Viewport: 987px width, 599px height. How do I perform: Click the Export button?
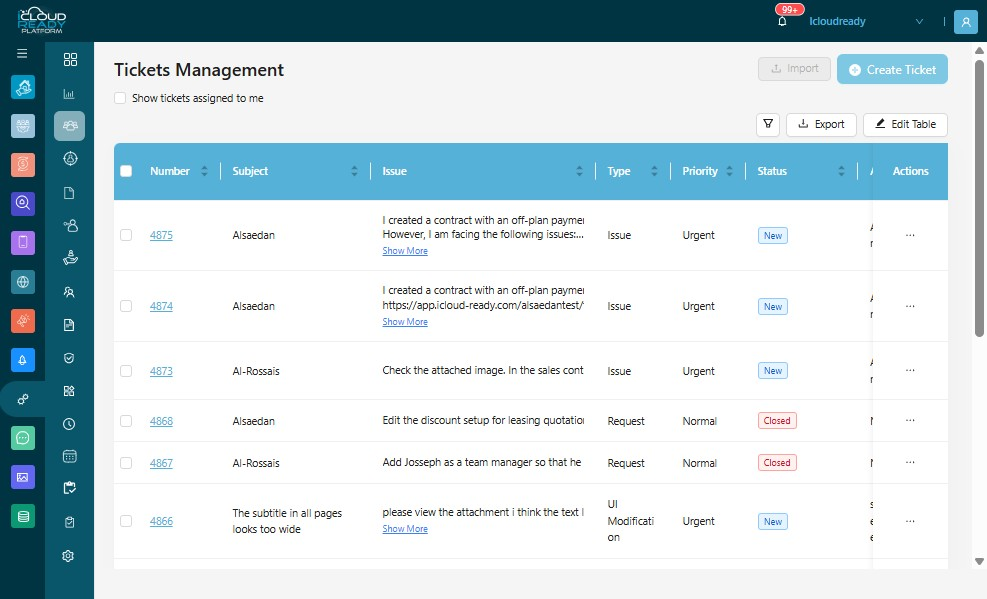point(821,125)
